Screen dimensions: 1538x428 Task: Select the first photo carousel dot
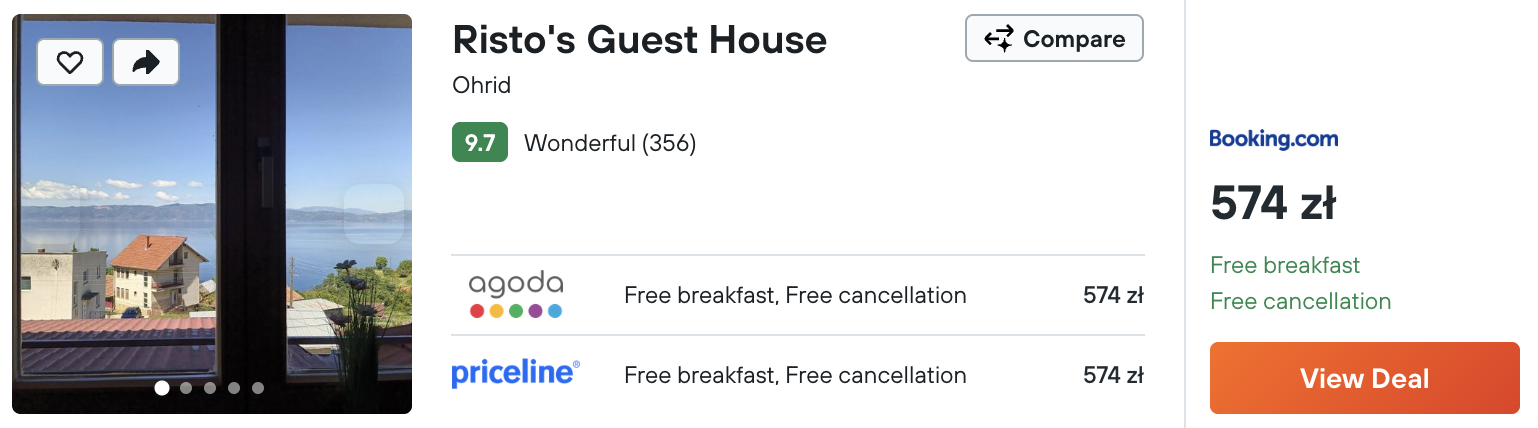tap(162, 388)
